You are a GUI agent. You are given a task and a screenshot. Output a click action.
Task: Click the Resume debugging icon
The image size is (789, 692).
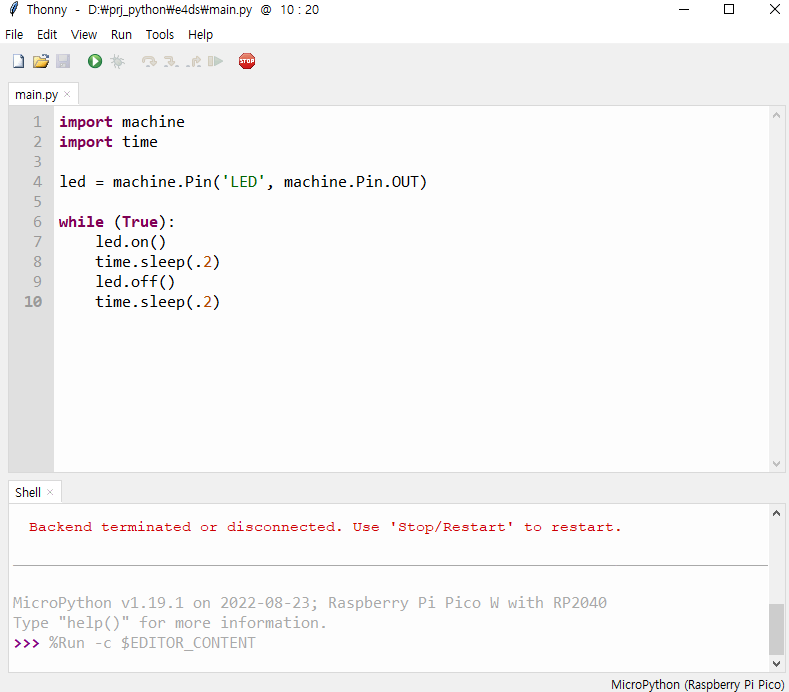[x=215, y=61]
